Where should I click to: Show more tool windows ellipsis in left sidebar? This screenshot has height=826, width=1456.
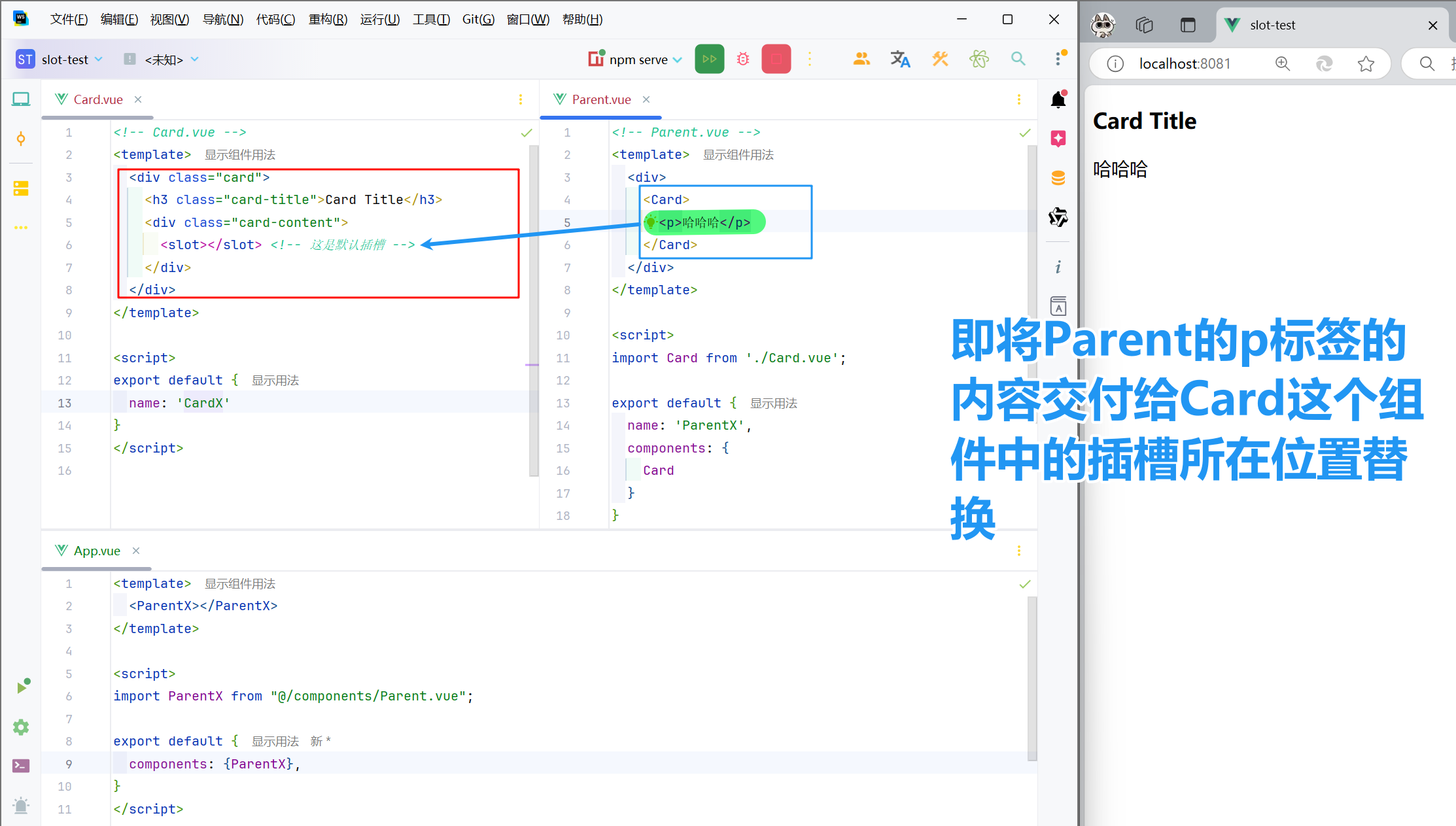click(x=21, y=228)
